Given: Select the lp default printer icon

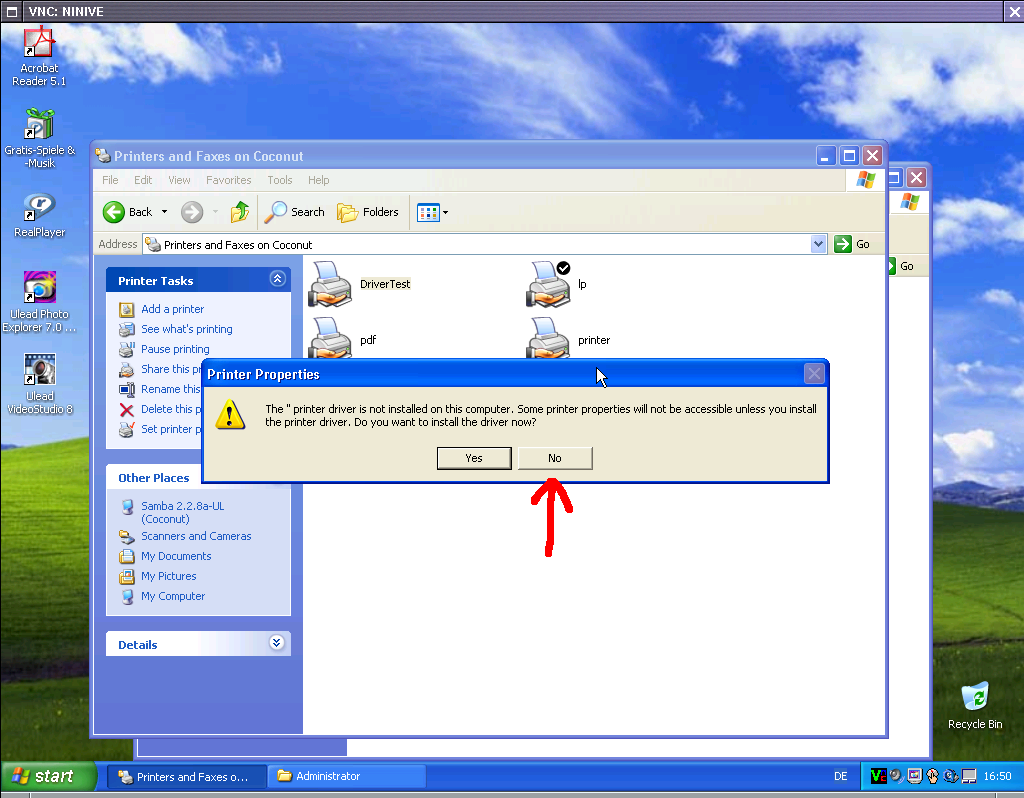Looking at the screenshot, I should click(548, 284).
